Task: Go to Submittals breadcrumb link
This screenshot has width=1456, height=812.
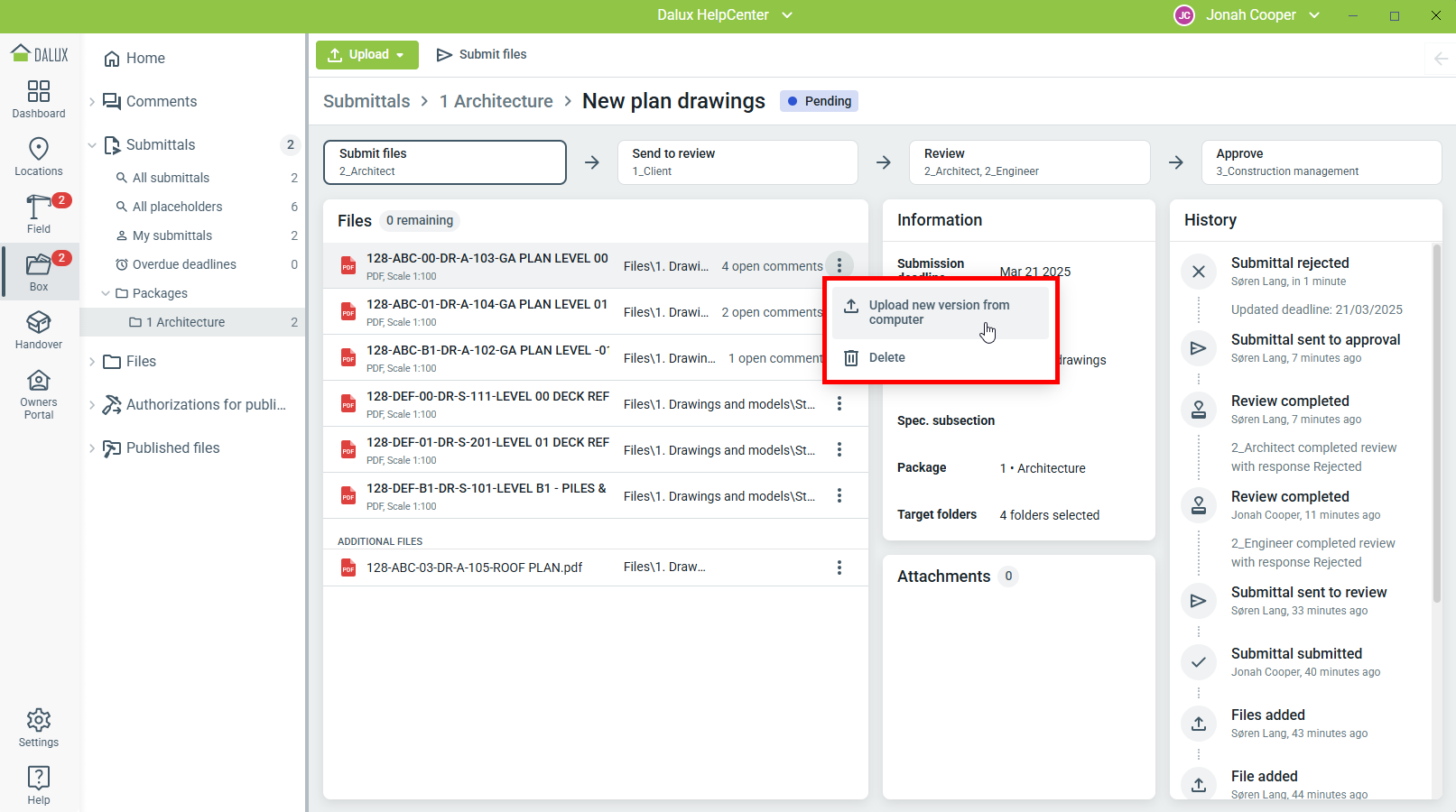Action: click(366, 102)
